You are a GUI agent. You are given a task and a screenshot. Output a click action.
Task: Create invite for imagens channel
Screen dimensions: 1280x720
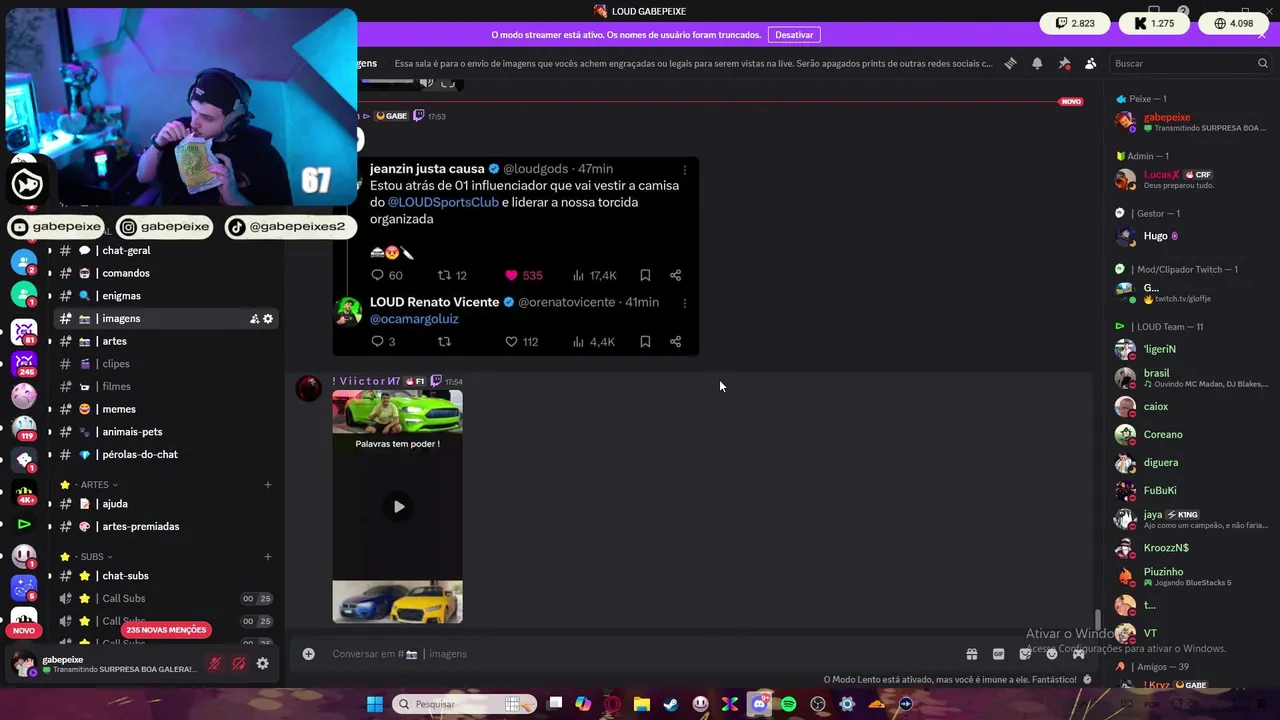254,319
